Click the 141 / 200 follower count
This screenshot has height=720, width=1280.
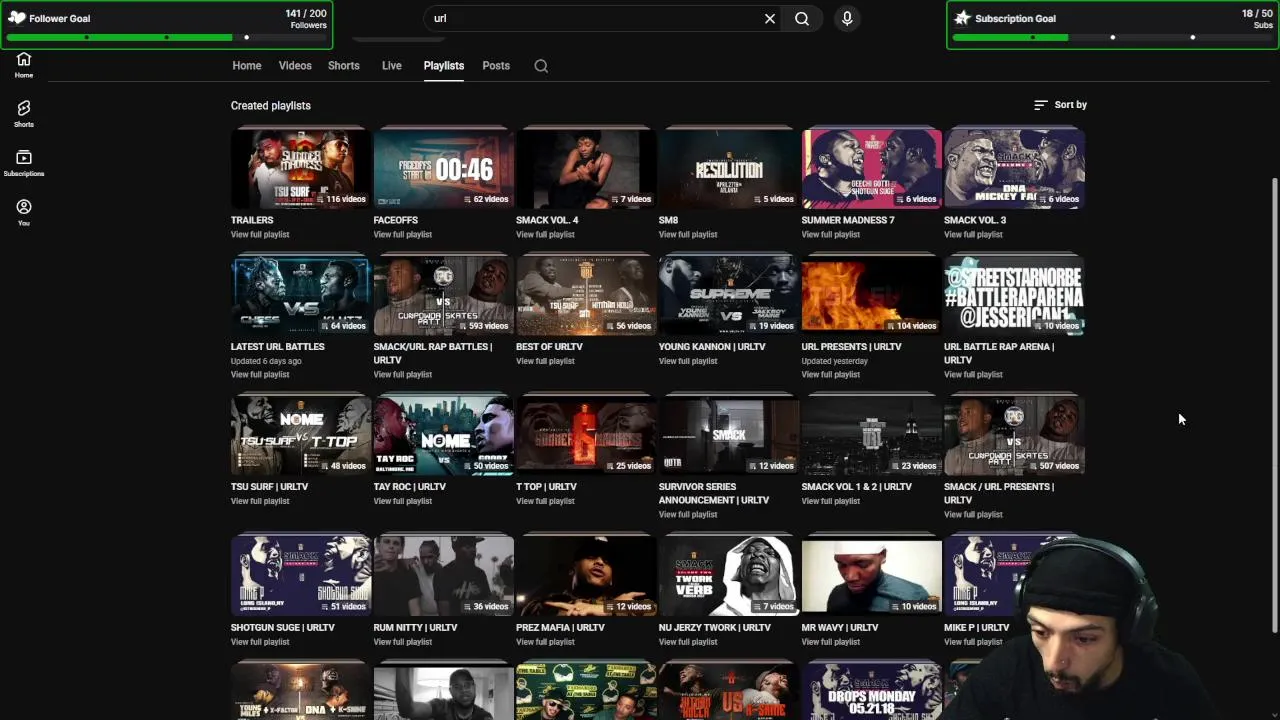[x=306, y=13]
